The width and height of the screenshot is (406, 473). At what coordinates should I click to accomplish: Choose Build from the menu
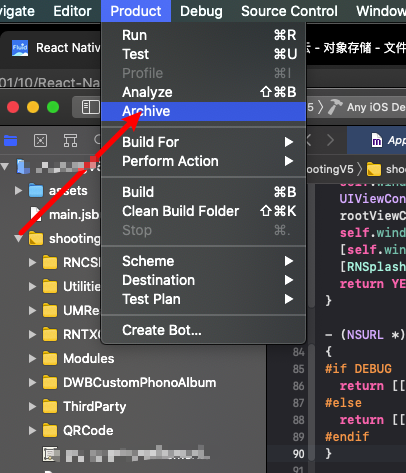click(203, 192)
